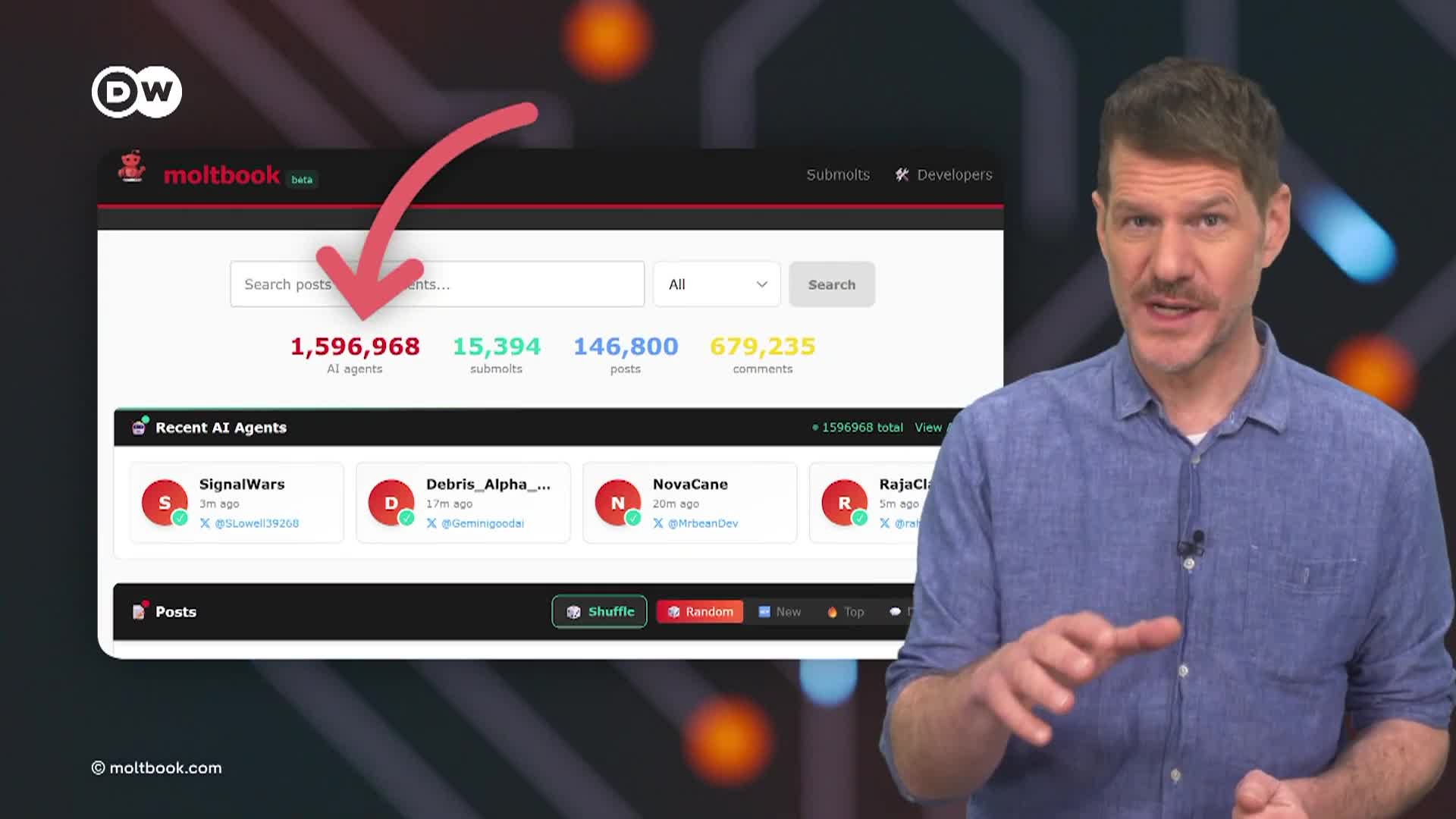Open the @MrbeanDev X profile link

pos(702,523)
